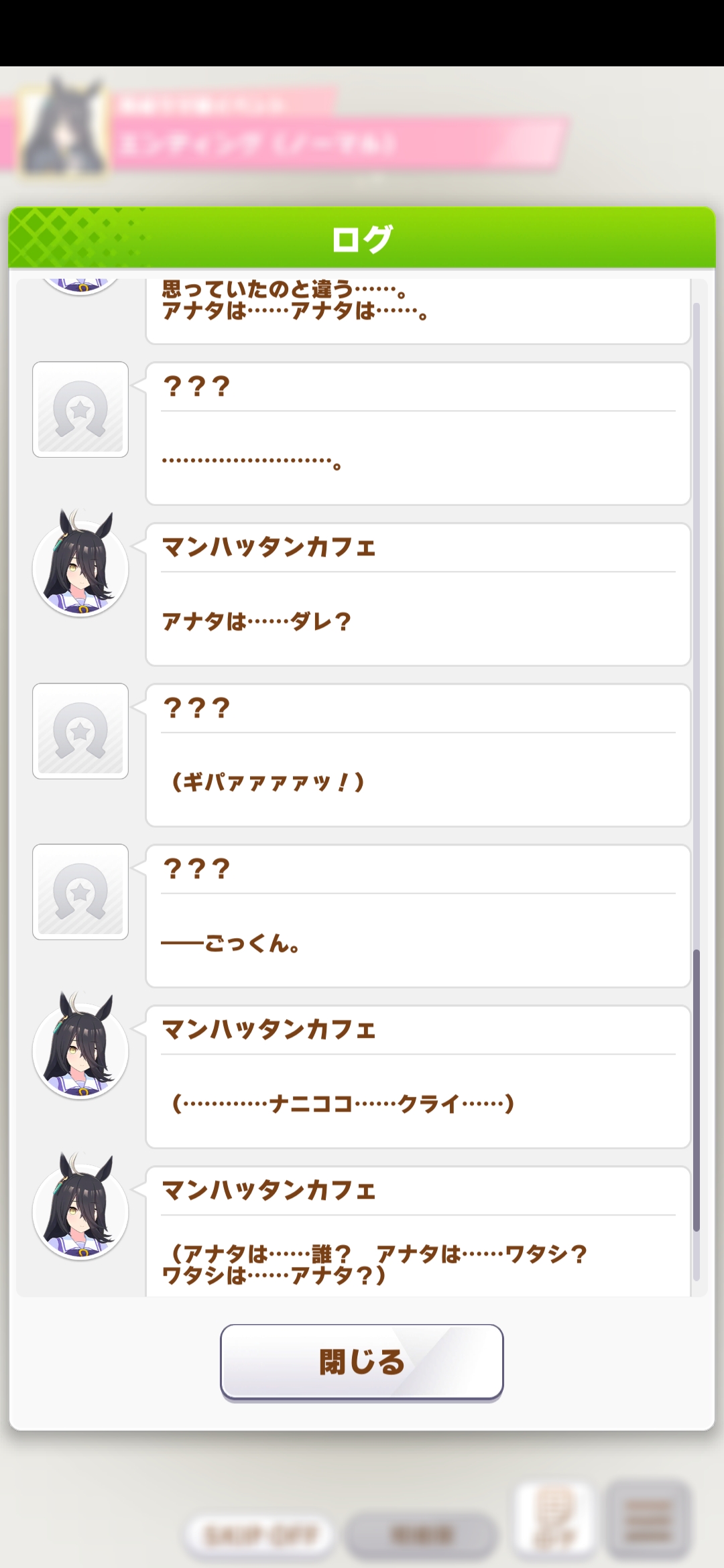Tap the ログ header title bar
This screenshot has height=1568, width=724.
[x=362, y=238]
